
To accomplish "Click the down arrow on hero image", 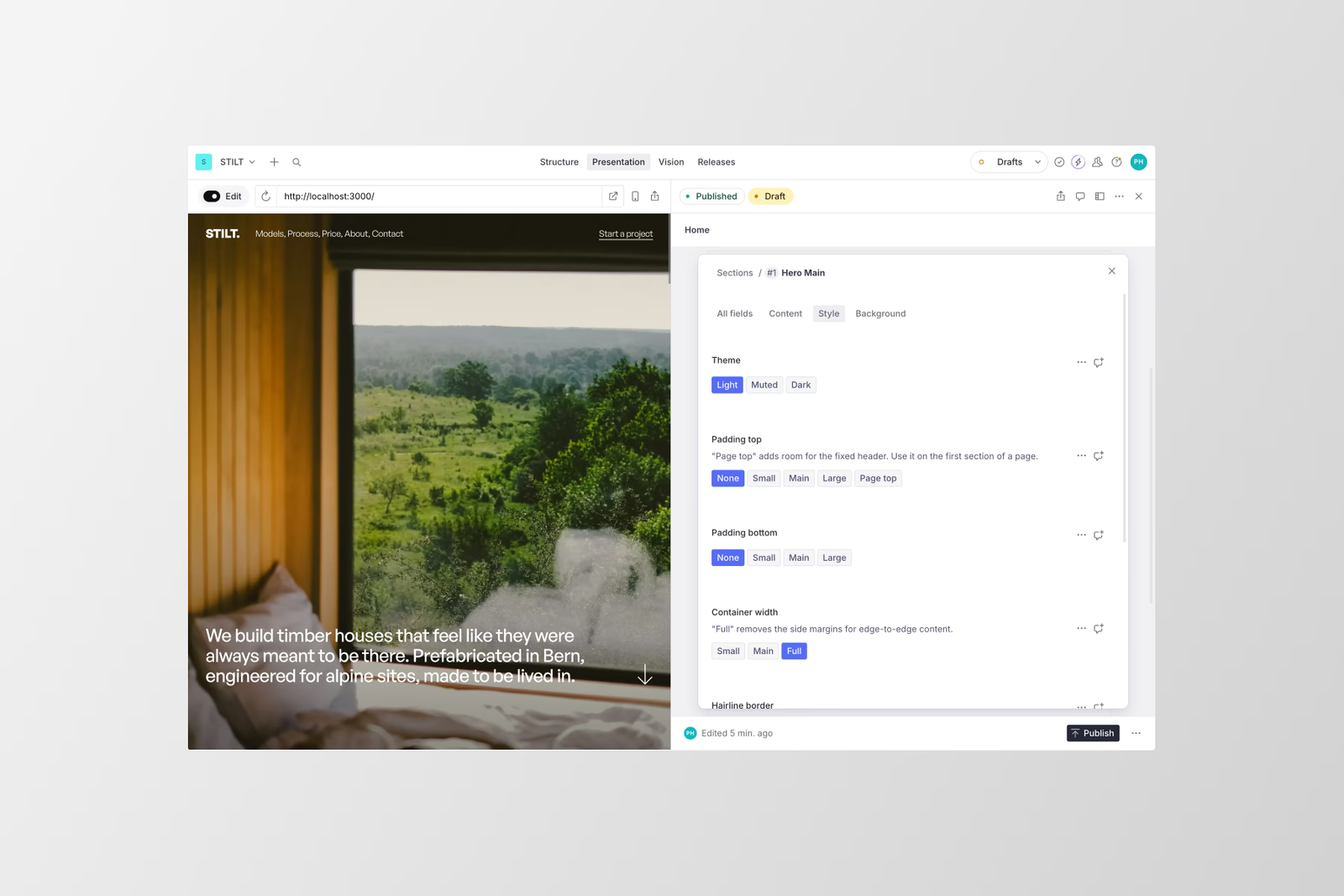I will point(645,674).
